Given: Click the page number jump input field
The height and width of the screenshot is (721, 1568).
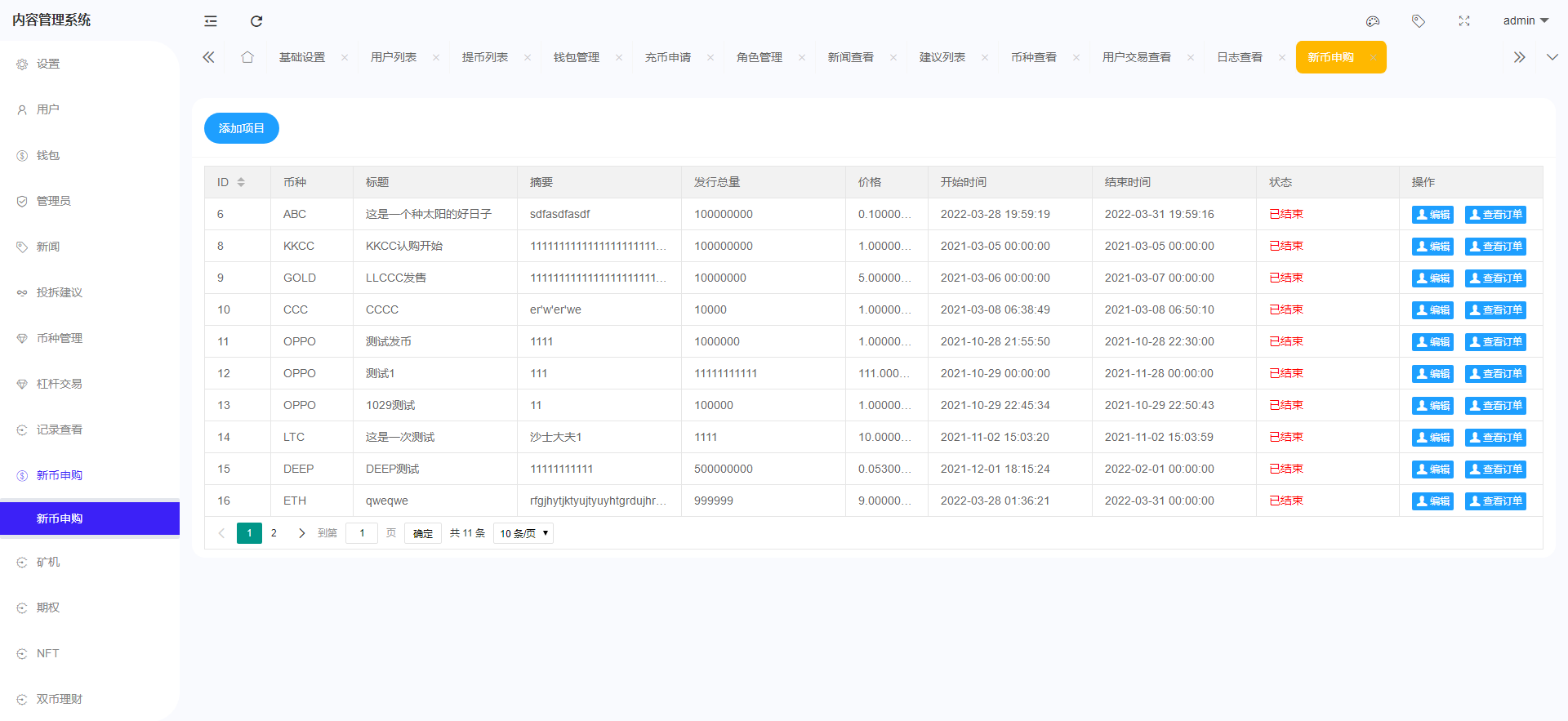Looking at the screenshot, I should [362, 533].
